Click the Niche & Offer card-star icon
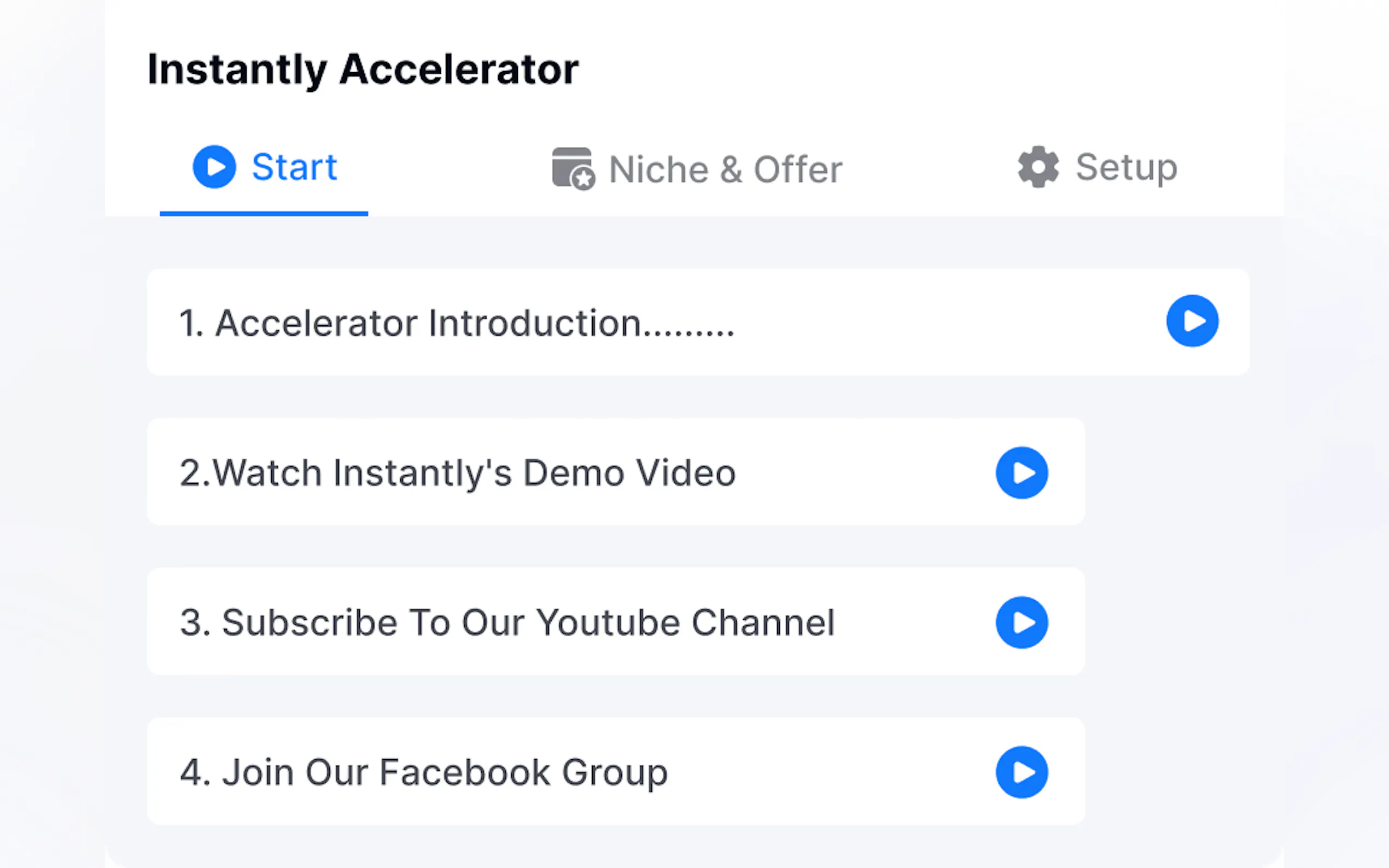The image size is (1389, 868). [x=573, y=169]
